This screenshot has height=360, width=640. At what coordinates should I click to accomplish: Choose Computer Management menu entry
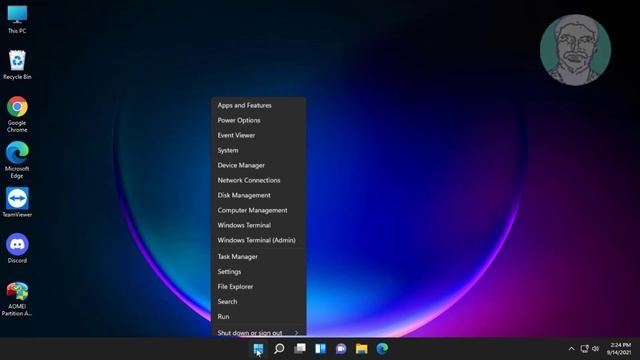(x=258, y=210)
